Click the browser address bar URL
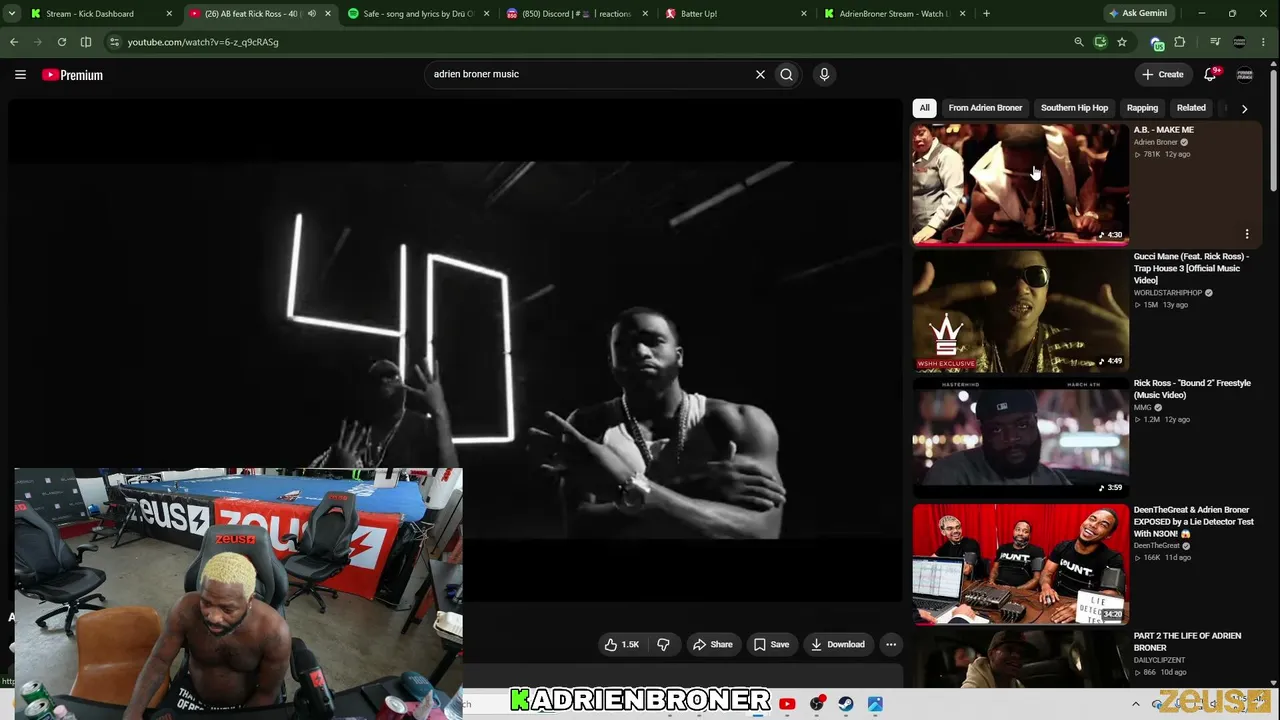 203,42
